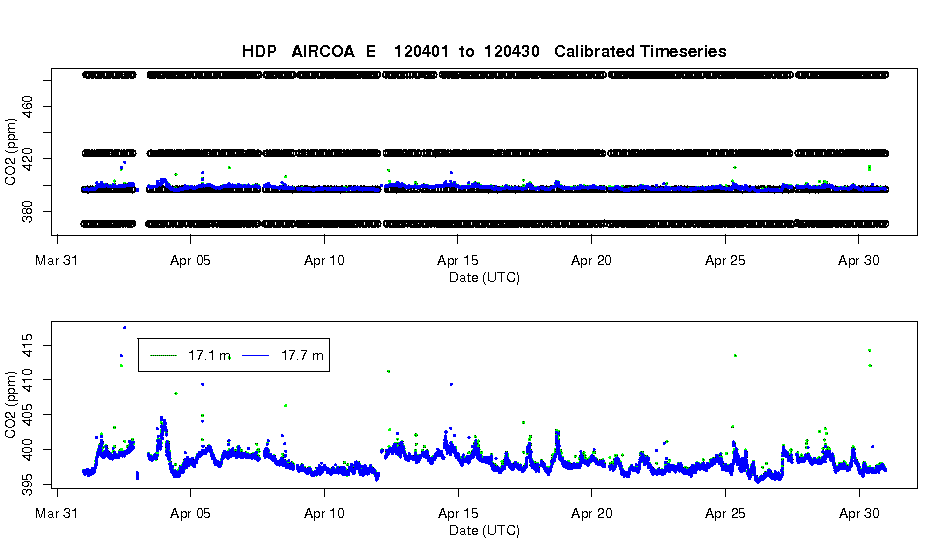Select the '17.1 m' legend label
Viewport: 936px width, 540px height.
point(209,356)
